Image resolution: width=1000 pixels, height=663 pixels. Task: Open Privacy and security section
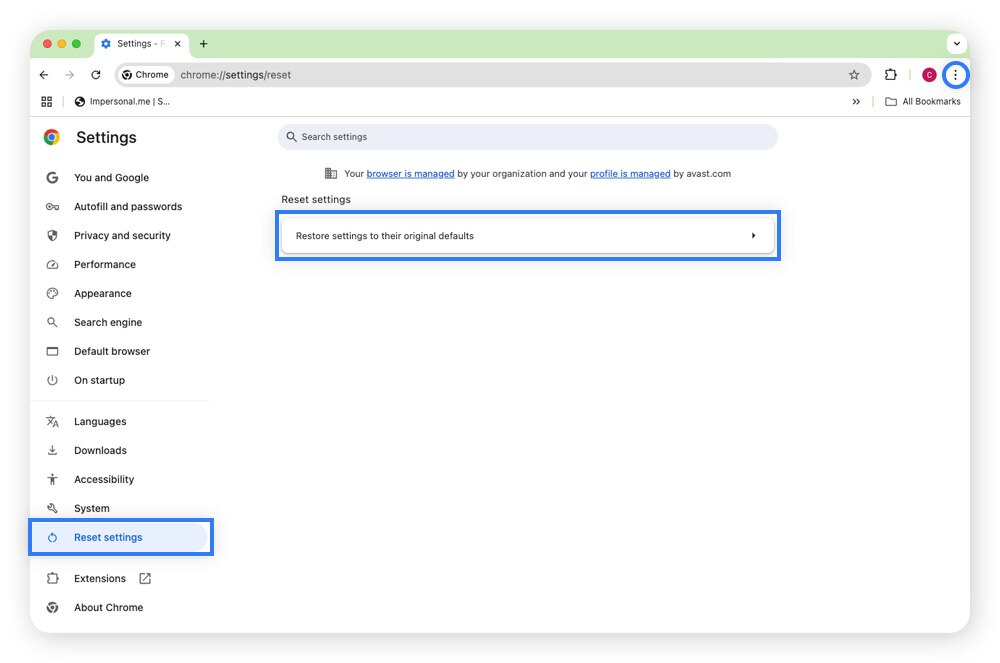122,235
